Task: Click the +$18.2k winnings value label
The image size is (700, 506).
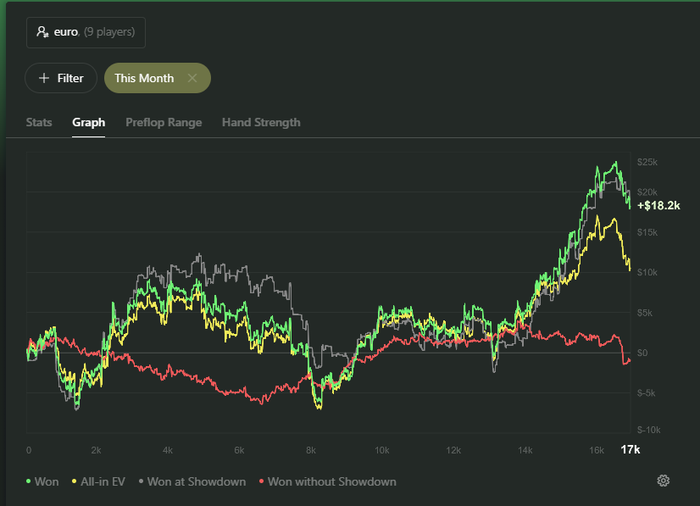Action: point(658,205)
